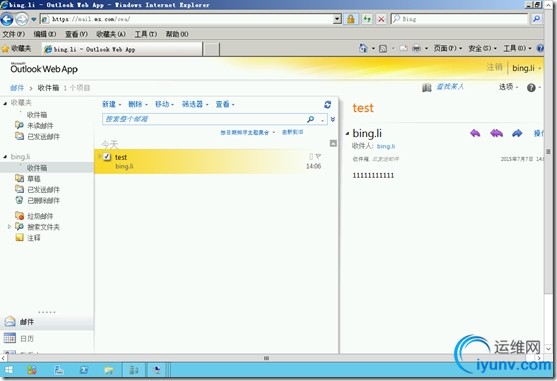Click the Reply arrow icon
557x381 pixels.
(x=475, y=133)
